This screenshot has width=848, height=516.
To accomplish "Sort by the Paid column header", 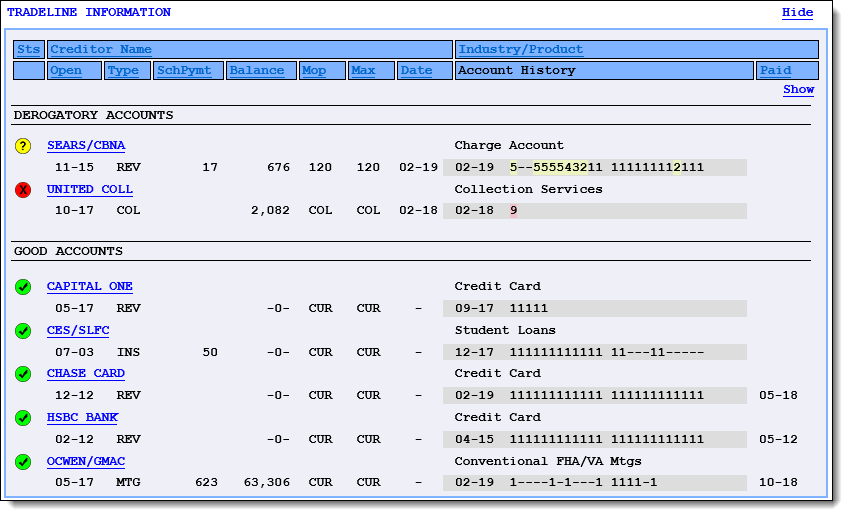I will [776, 70].
